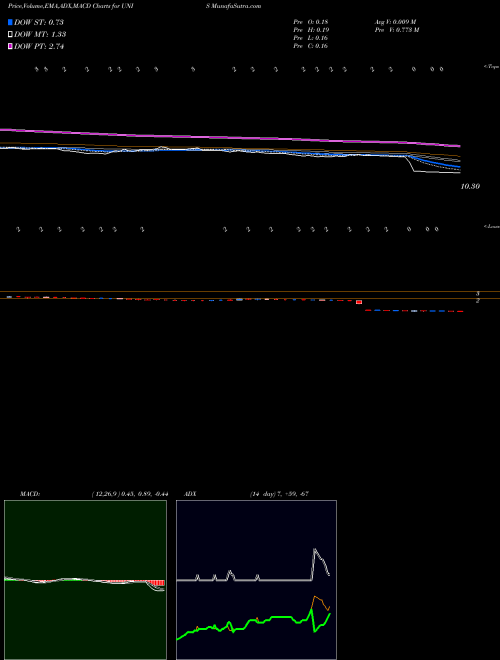Screen dimensions: 500x660
Task: Click the magenta DOW PT legend swatch
Action: coord(10,47)
